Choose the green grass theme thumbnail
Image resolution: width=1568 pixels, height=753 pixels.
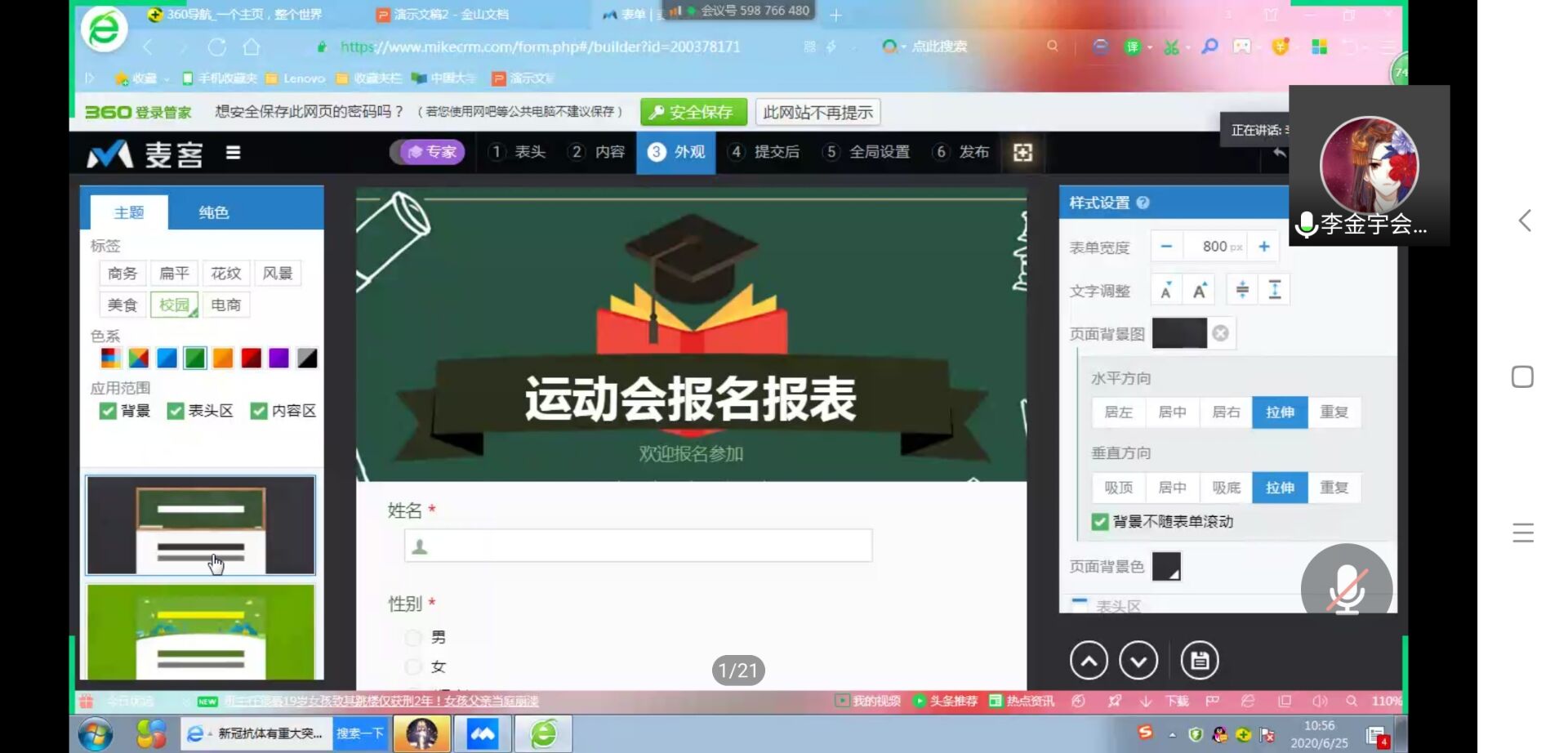coord(201,631)
